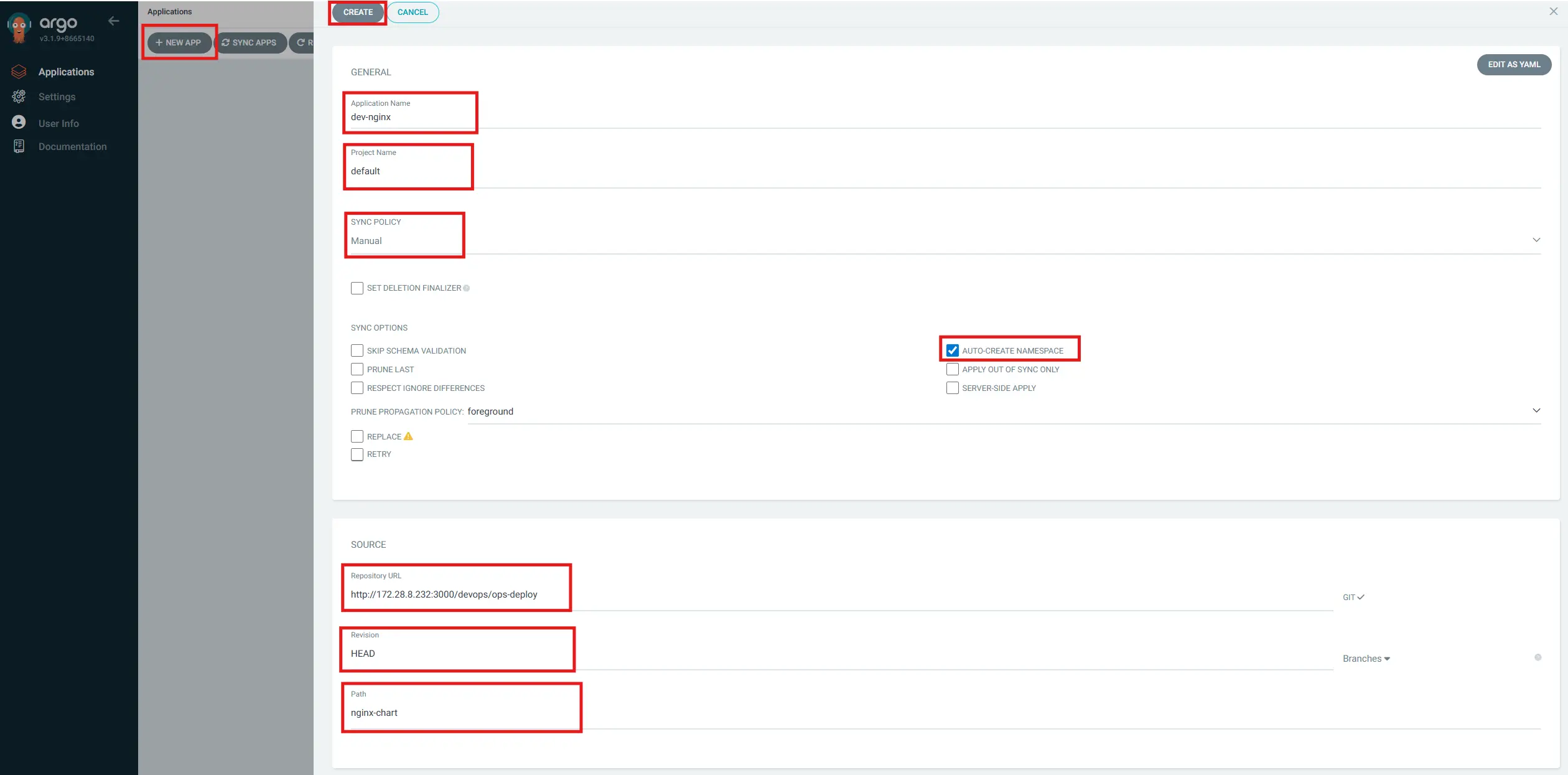
Task: Click the warning triangle beside Replace
Action: (408, 436)
